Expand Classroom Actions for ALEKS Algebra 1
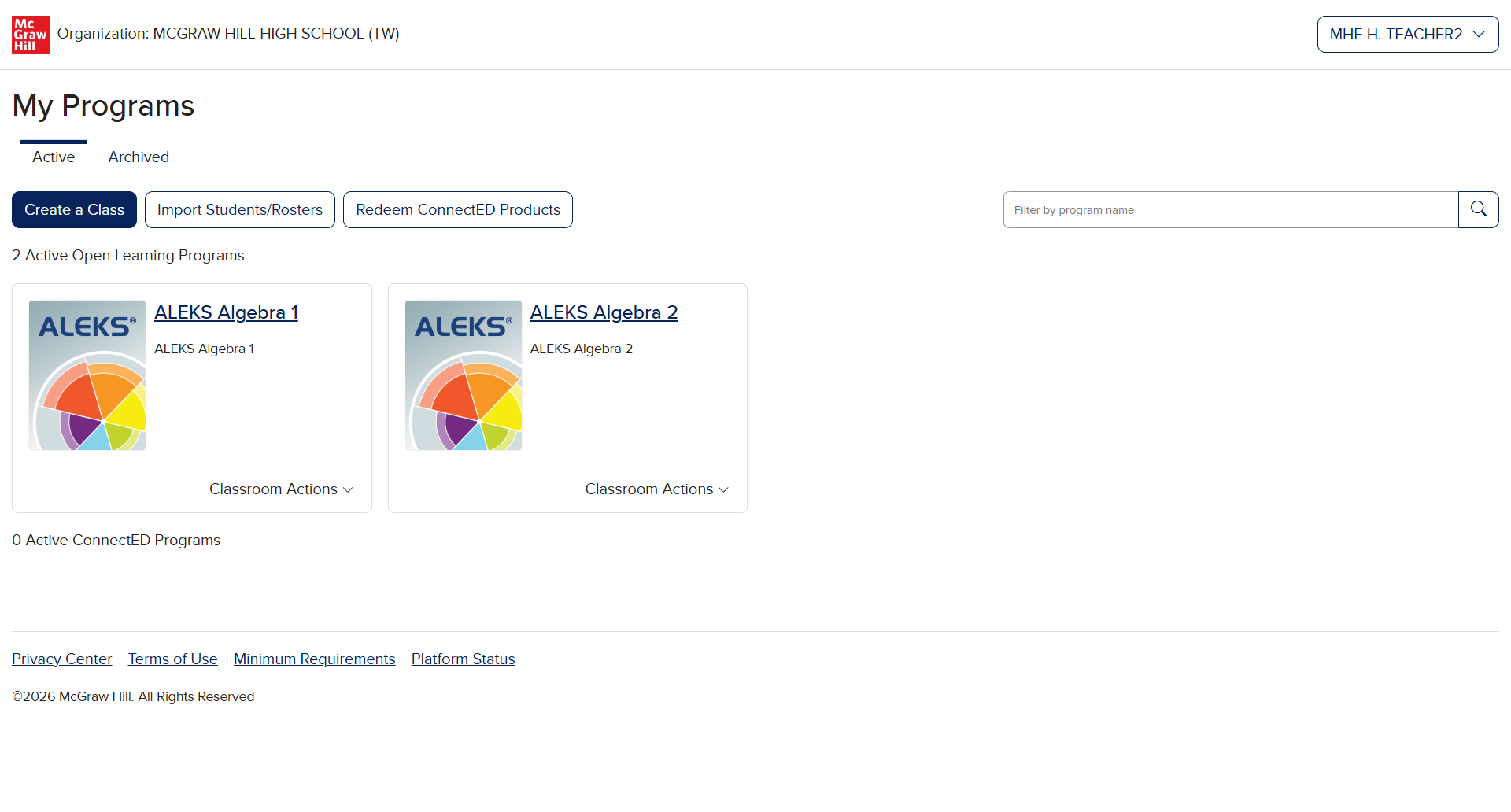Image resolution: width=1511 pixels, height=812 pixels. [x=281, y=489]
